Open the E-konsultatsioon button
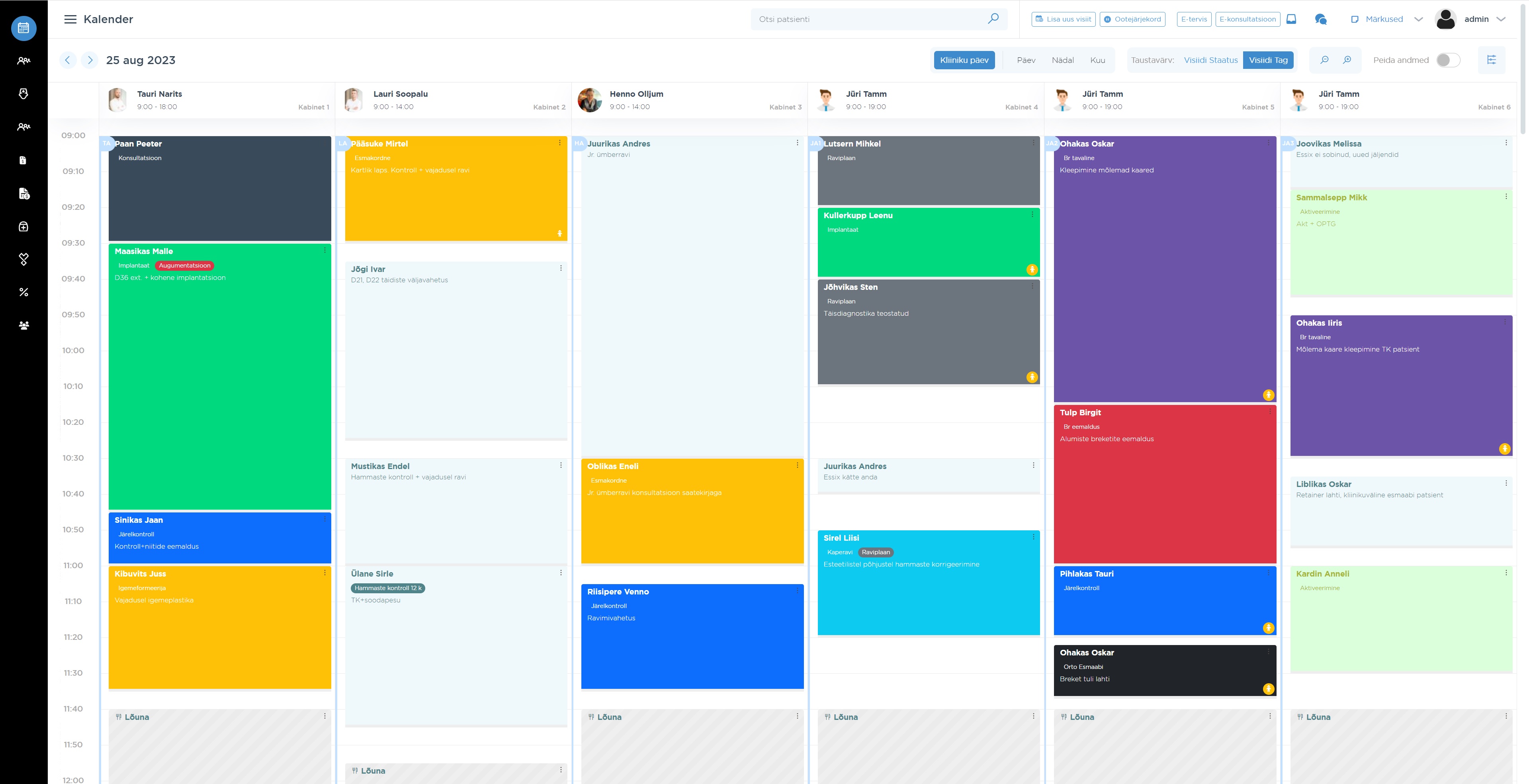This screenshot has width=1529, height=784. (1247, 19)
